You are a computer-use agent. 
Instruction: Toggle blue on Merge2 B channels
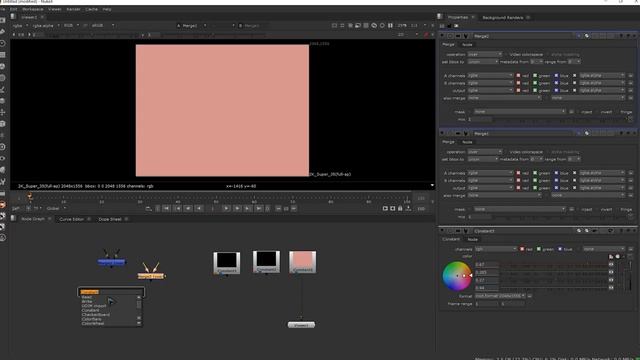556,83
